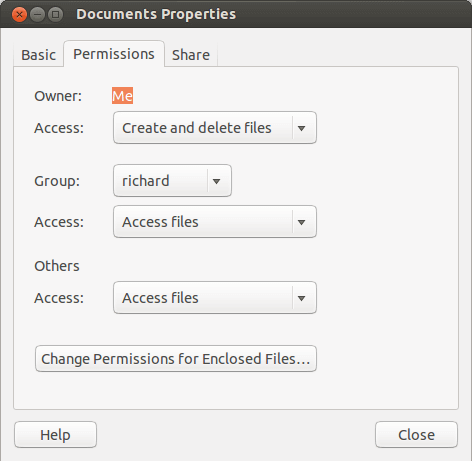Image resolution: width=472 pixels, height=461 pixels.
Task: Open Help for this dialog
Action: coord(55,435)
